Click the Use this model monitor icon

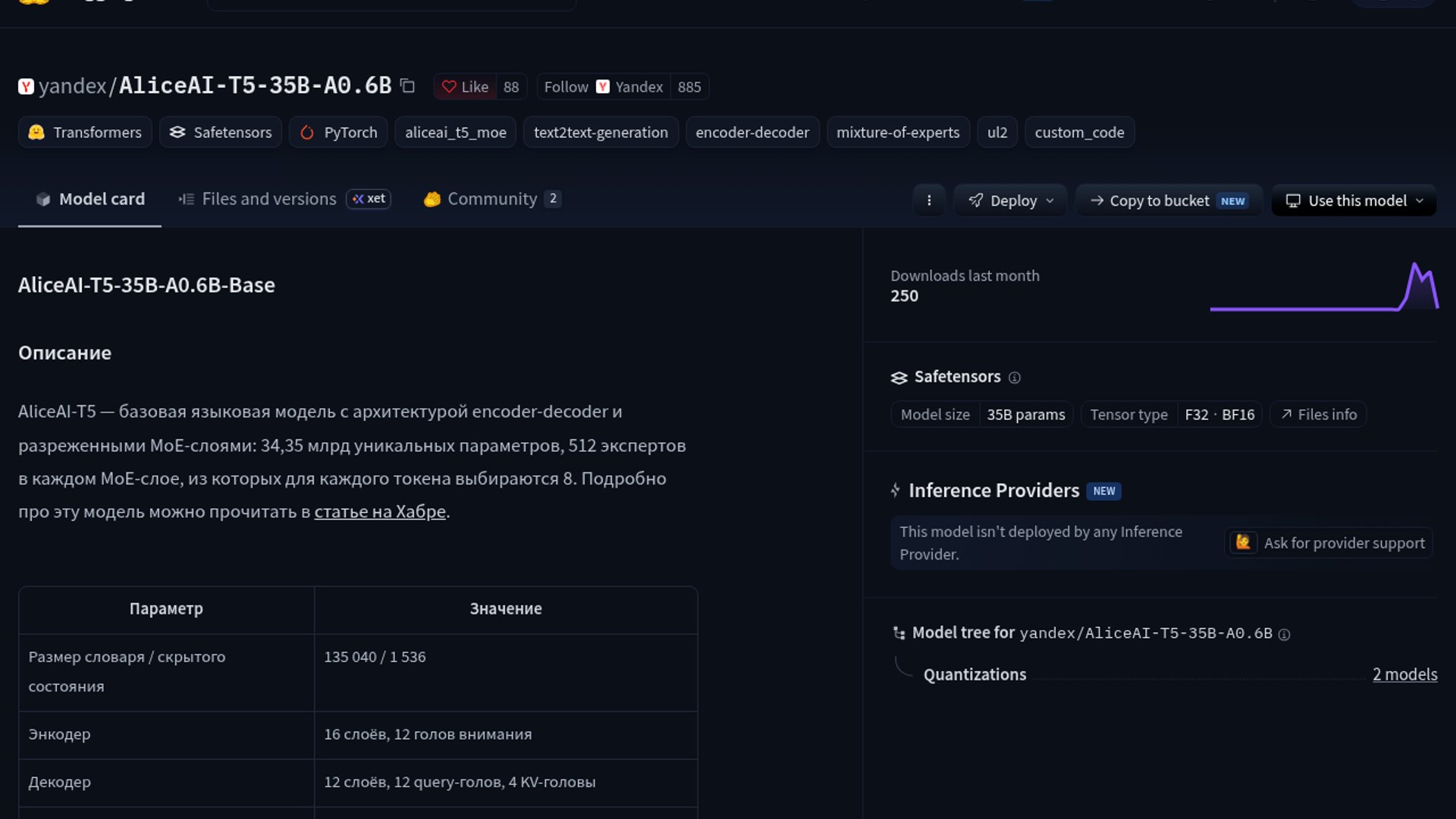click(1293, 200)
